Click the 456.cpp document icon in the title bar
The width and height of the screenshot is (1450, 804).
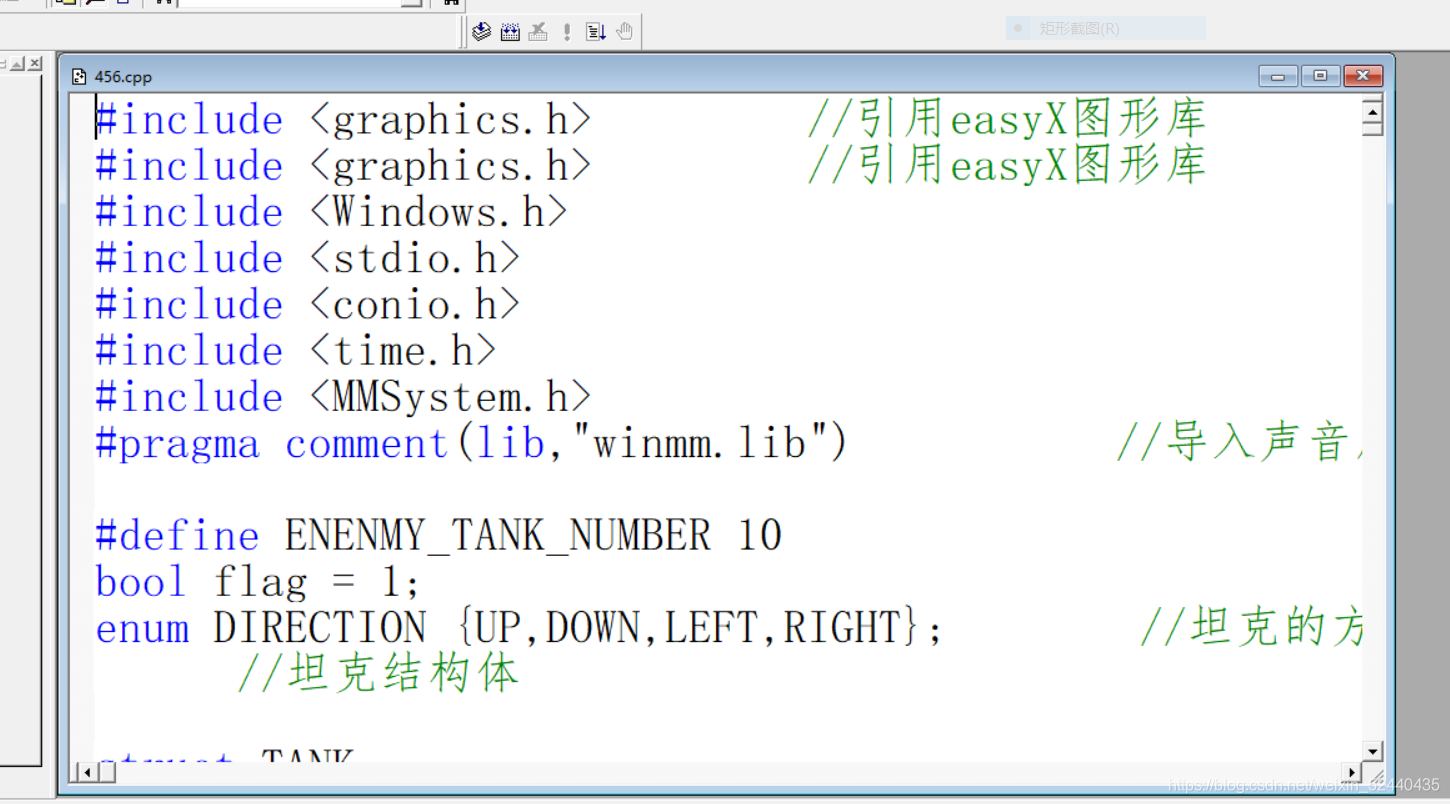(x=79, y=77)
